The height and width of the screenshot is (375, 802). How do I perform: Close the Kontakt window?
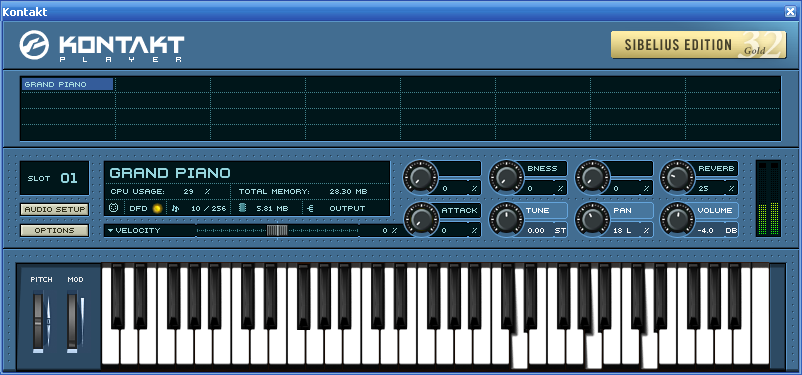coord(790,12)
